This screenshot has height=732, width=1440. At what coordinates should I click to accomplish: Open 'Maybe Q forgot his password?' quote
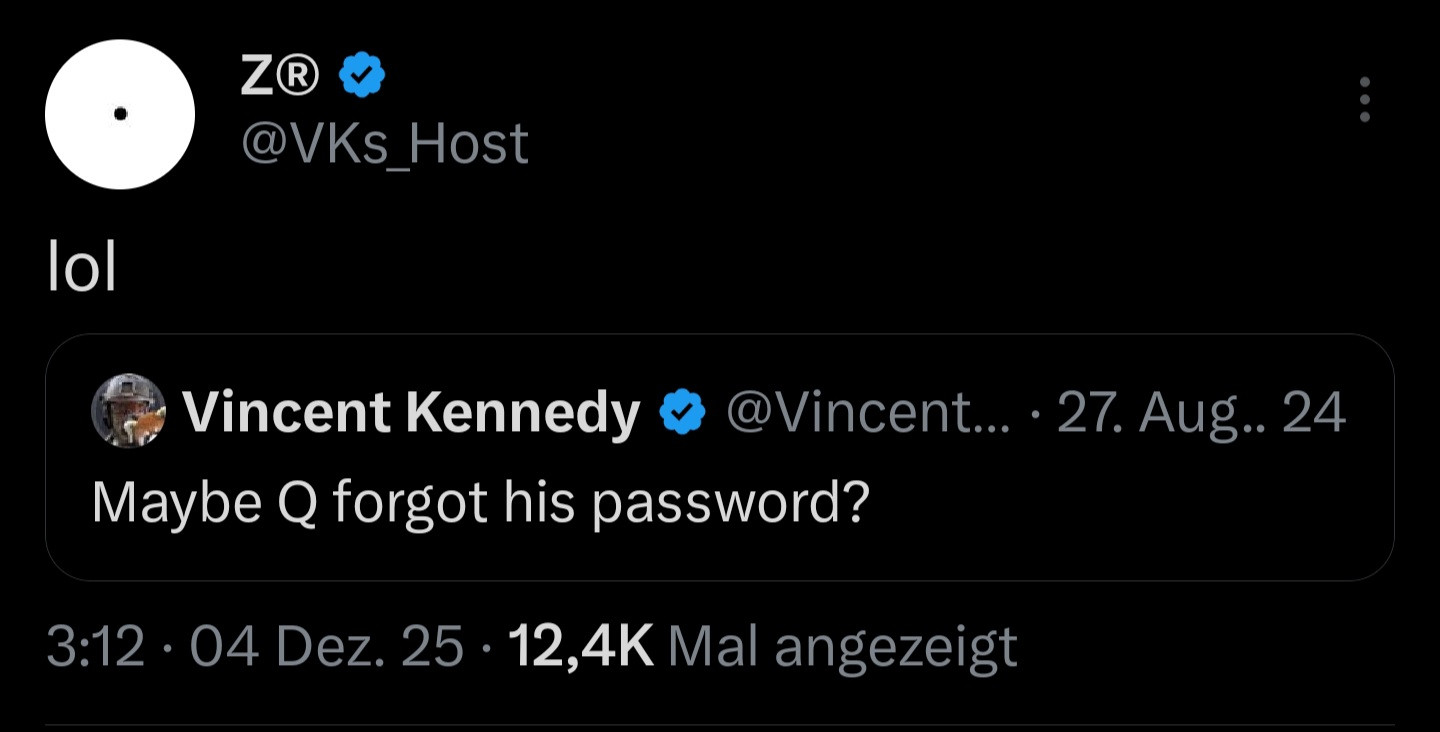(479, 500)
